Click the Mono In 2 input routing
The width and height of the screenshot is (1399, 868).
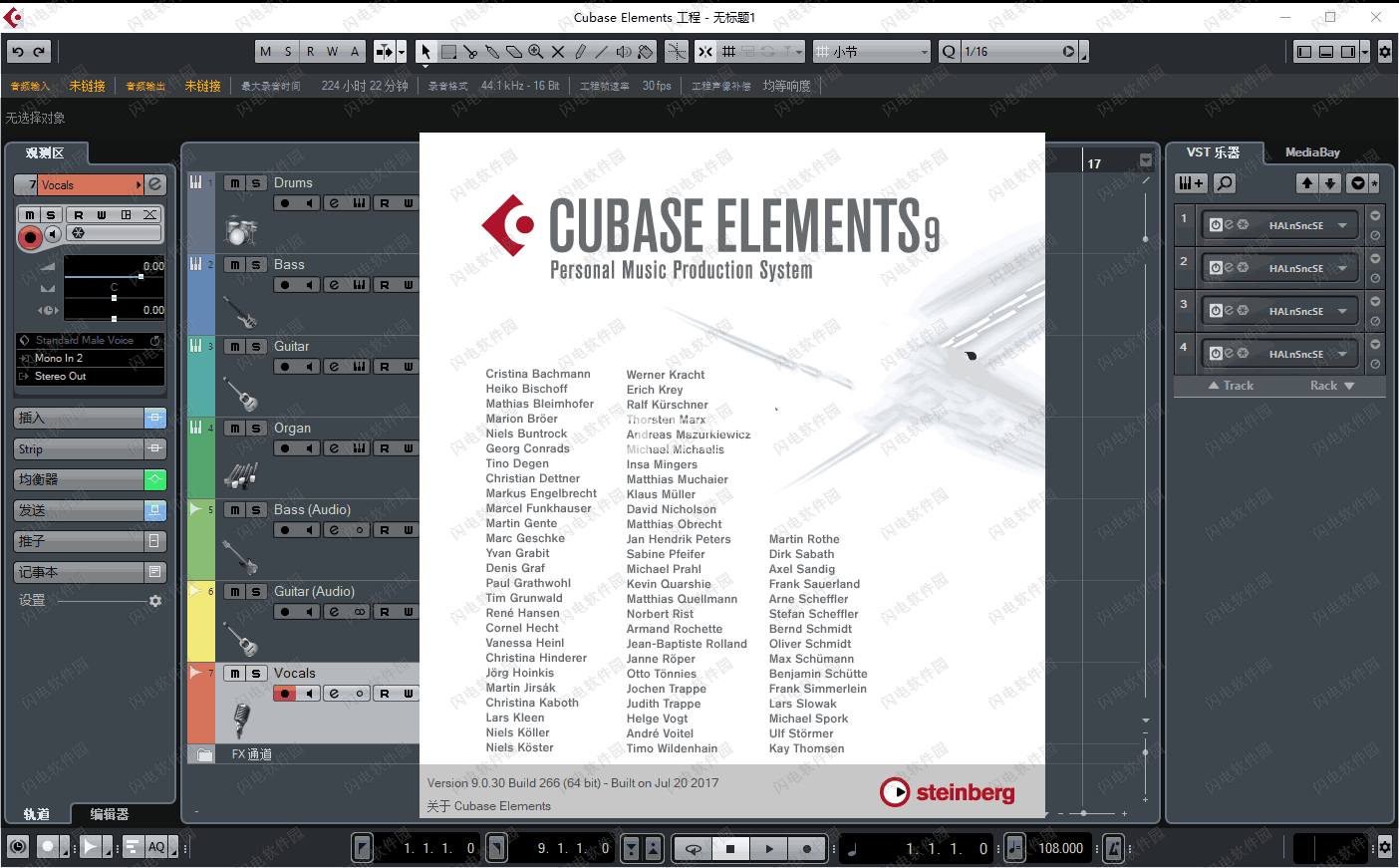click(x=90, y=358)
